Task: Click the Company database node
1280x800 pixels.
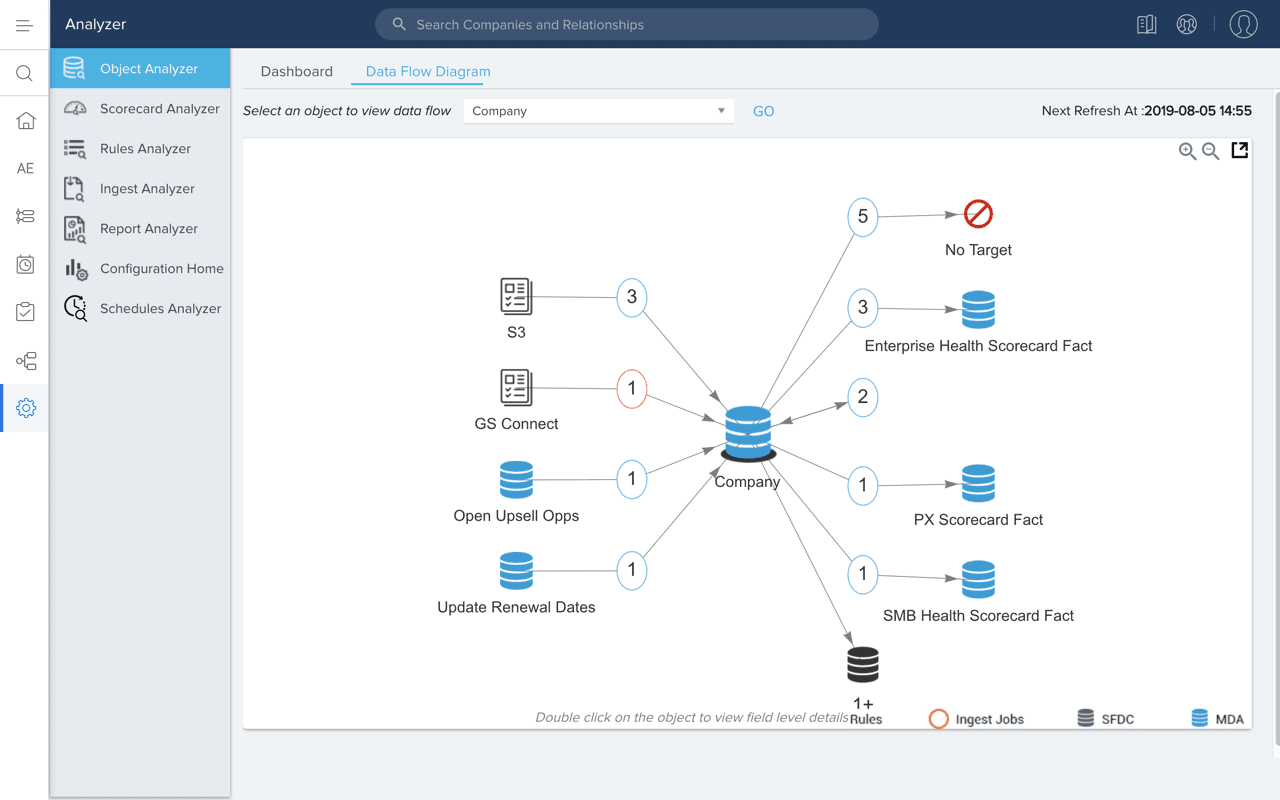Action: coord(748,433)
